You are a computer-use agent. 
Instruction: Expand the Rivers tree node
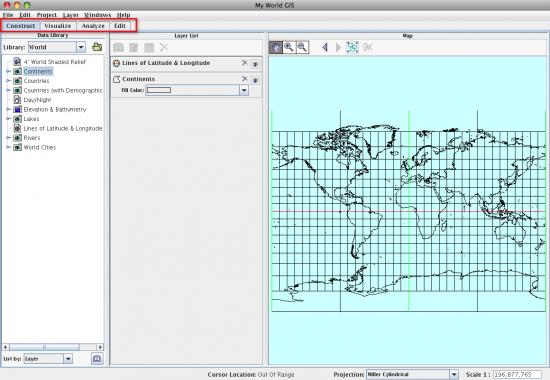tap(8, 138)
